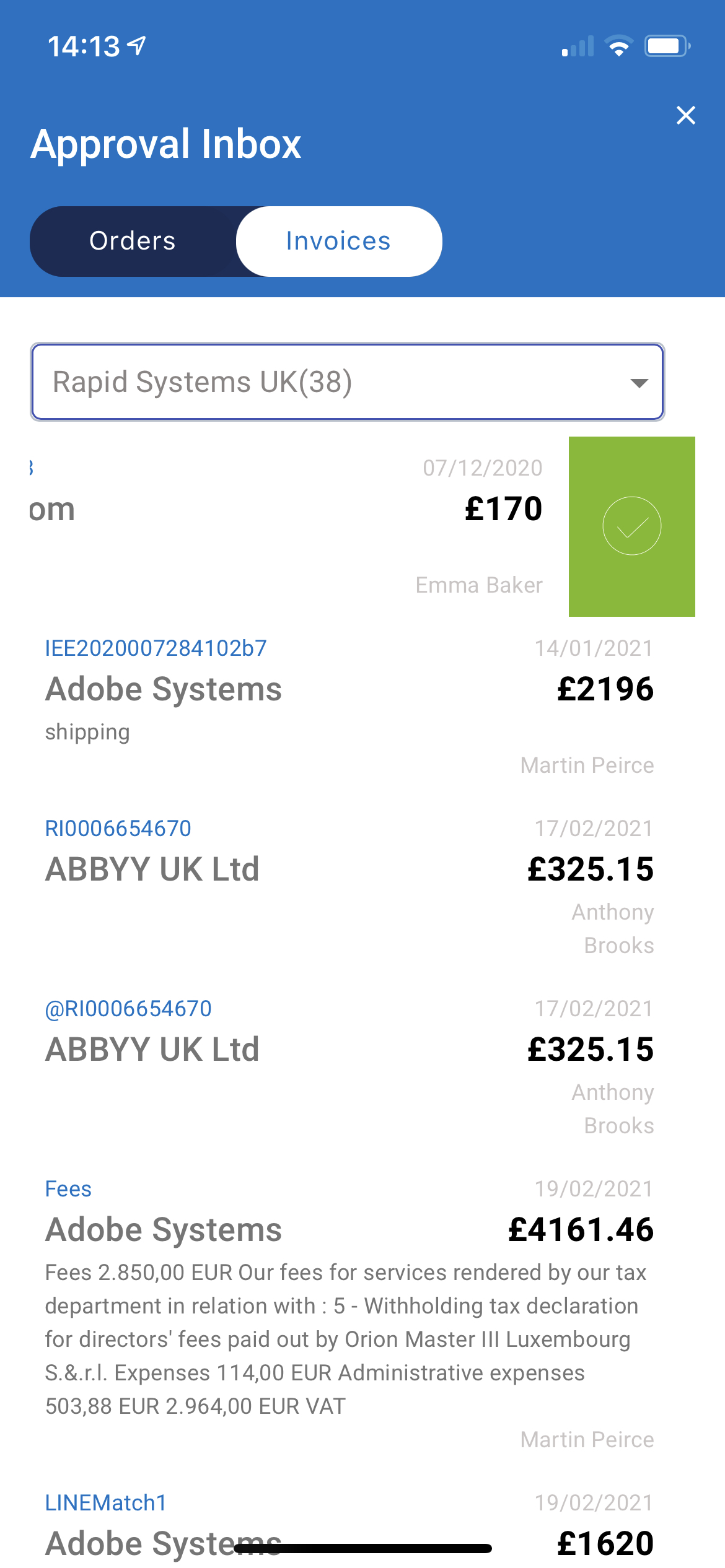The width and height of the screenshot is (725, 1568).
Task: Close the Approval Inbox with X
Action: point(686,115)
